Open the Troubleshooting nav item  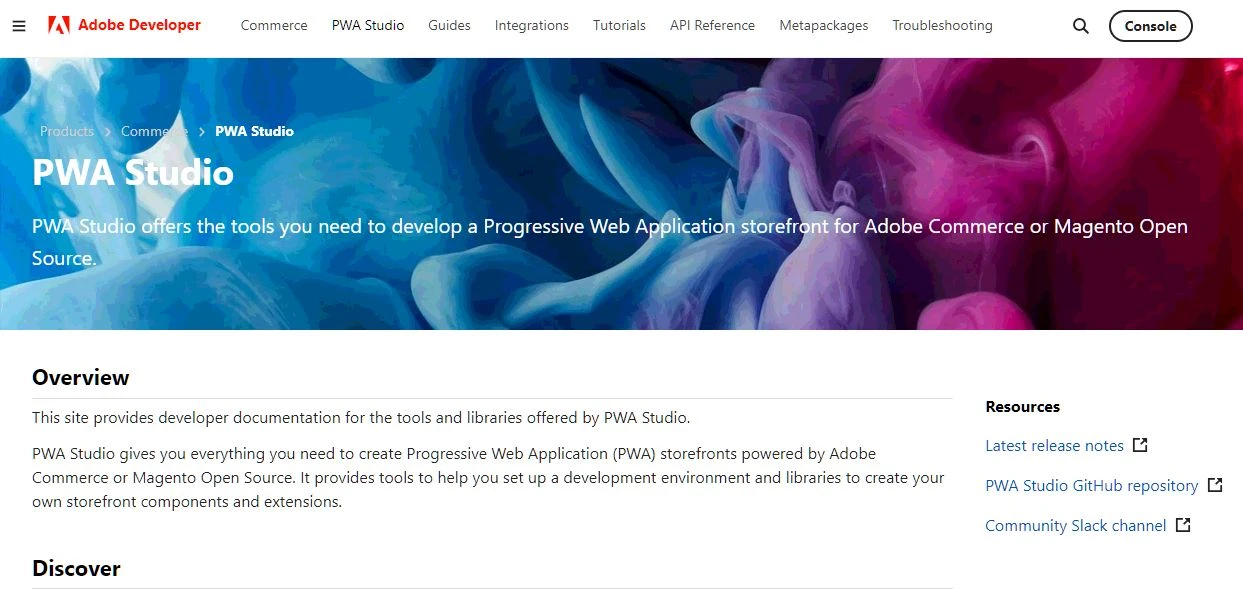click(942, 26)
